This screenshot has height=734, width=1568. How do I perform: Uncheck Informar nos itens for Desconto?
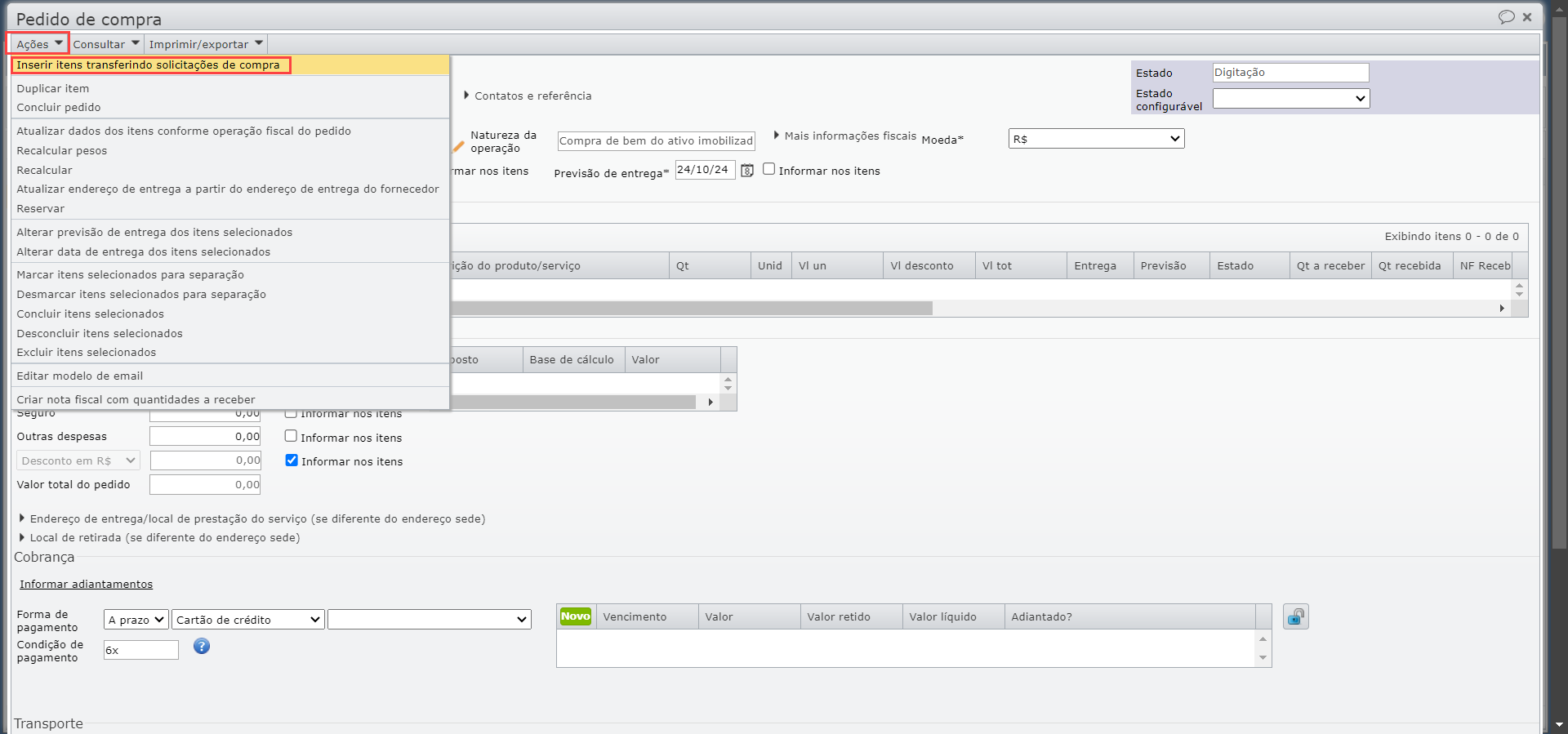292,460
